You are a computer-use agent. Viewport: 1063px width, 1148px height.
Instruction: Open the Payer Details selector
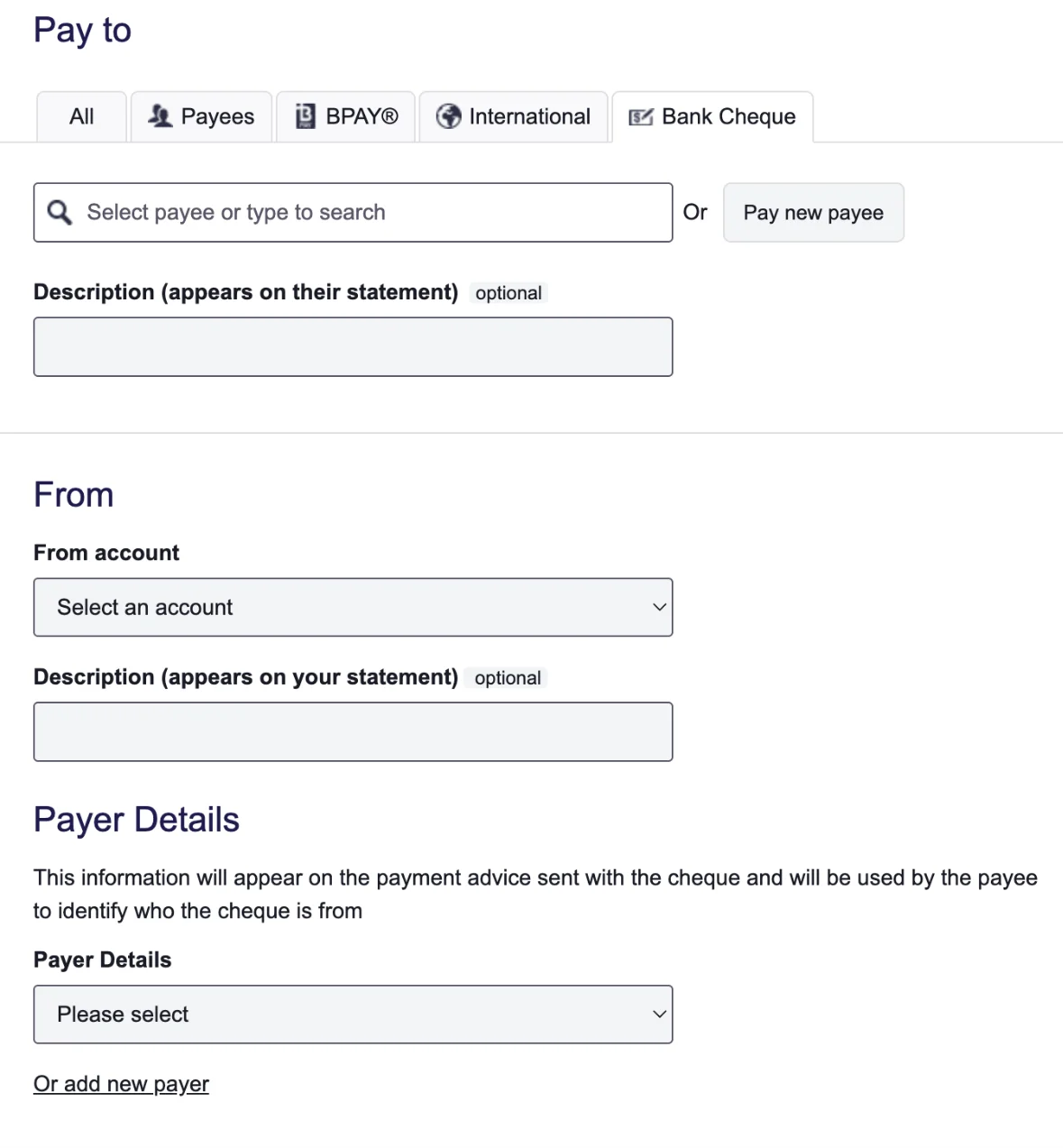click(353, 1014)
